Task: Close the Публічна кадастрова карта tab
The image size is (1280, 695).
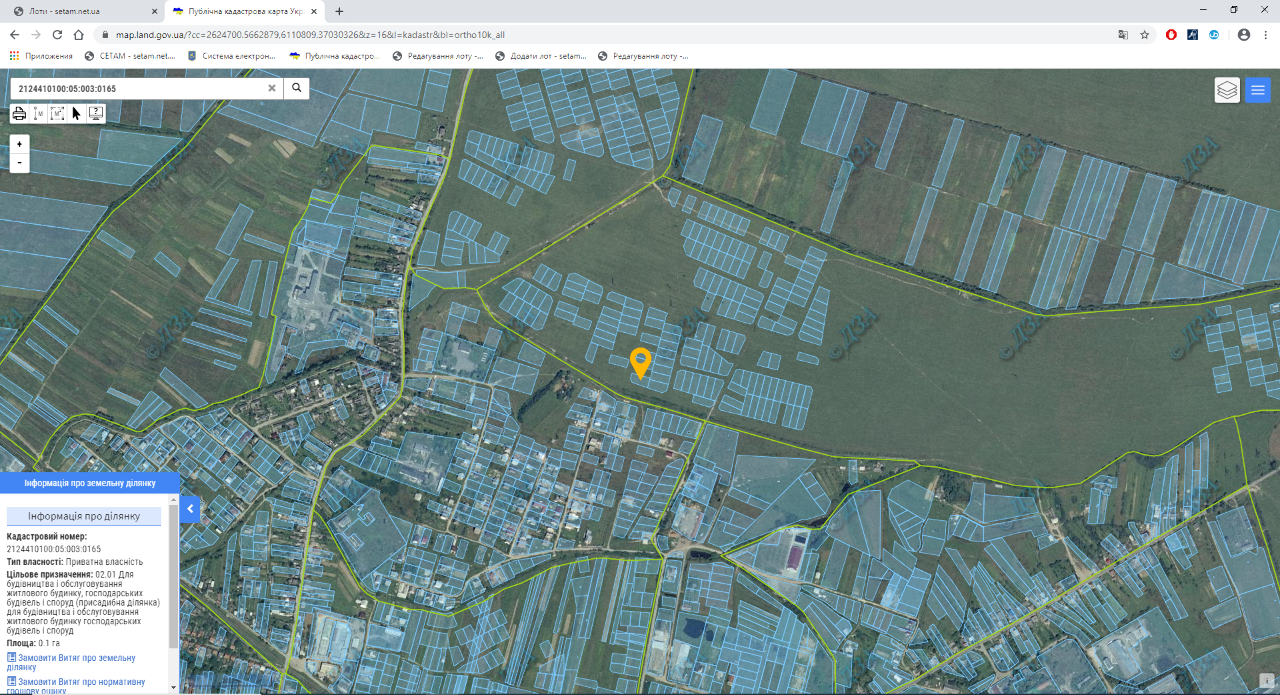Action: click(x=316, y=11)
